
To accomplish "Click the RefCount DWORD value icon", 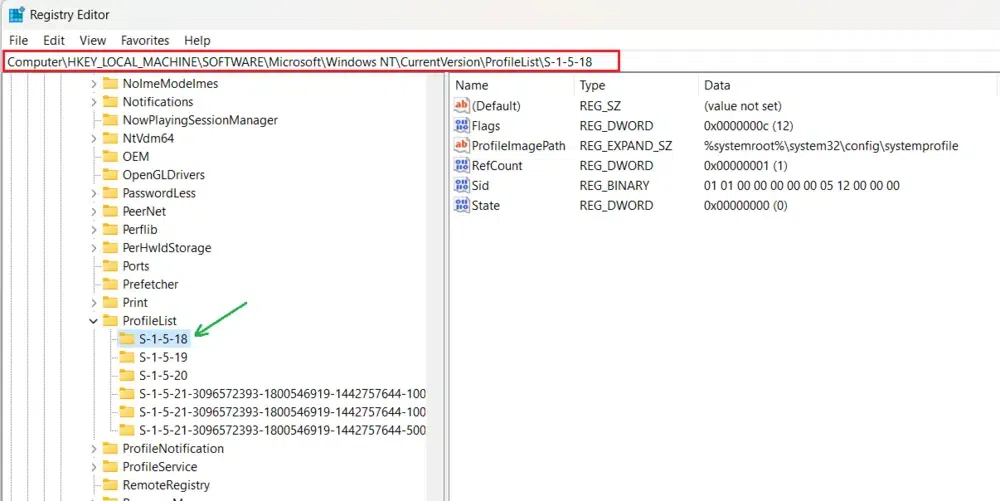I will 461,166.
